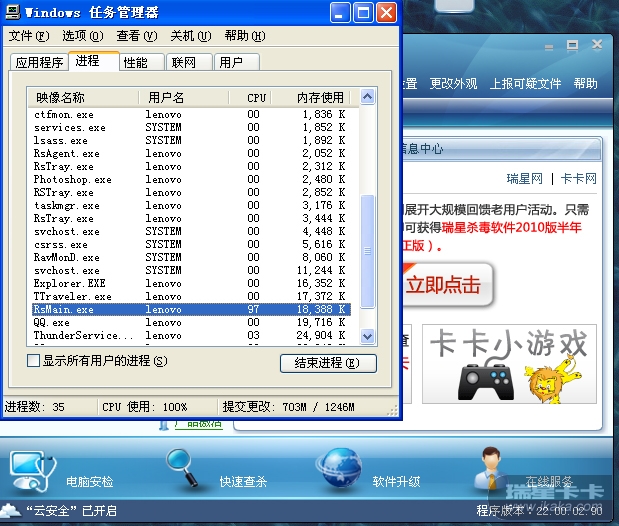The height and width of the screenshot is (526, 619).
Task: Click 帮助 in Rising antivirus toolbar
Action: point(585,84)
